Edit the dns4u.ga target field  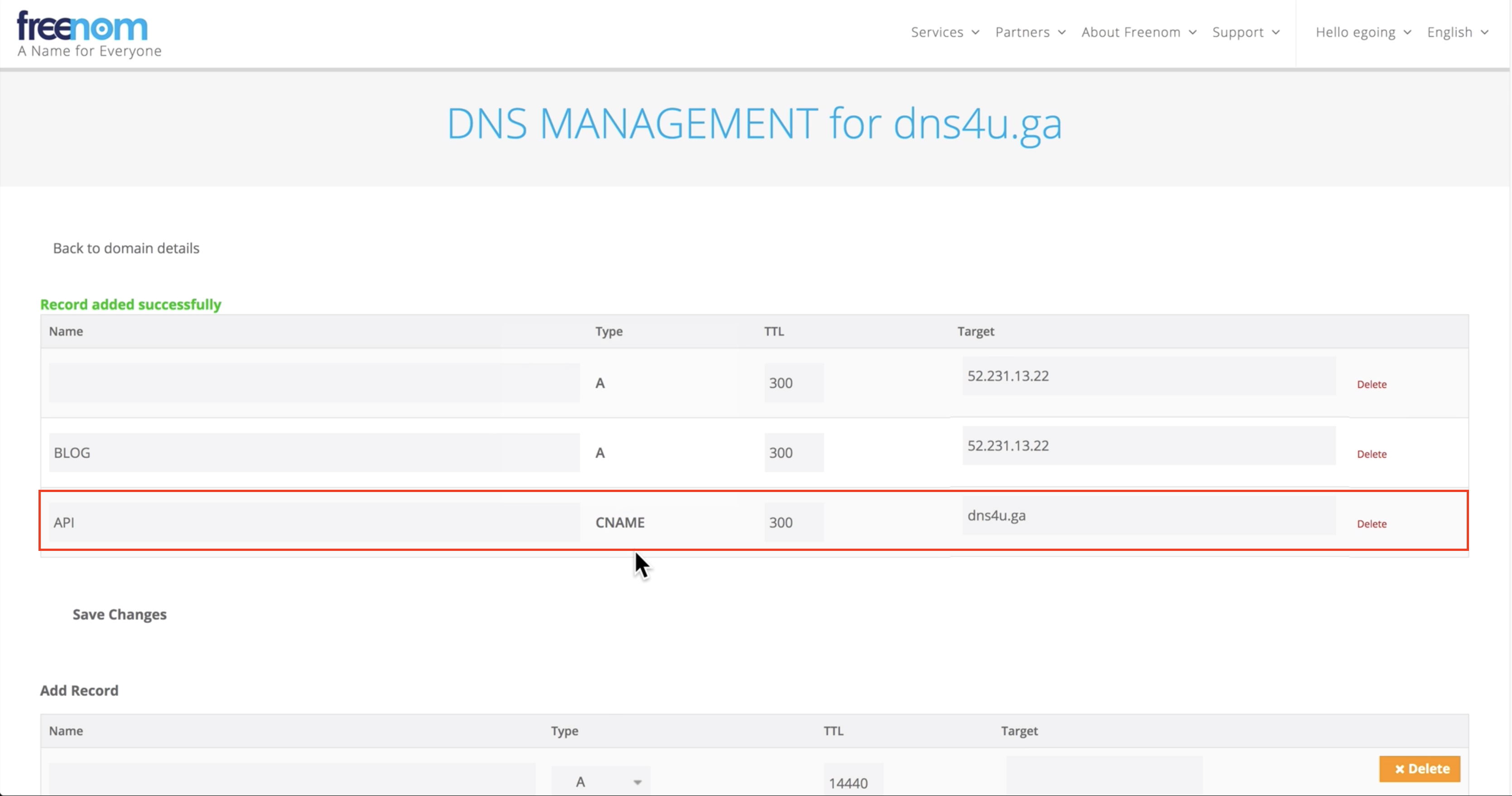(x=1148, y=516)
